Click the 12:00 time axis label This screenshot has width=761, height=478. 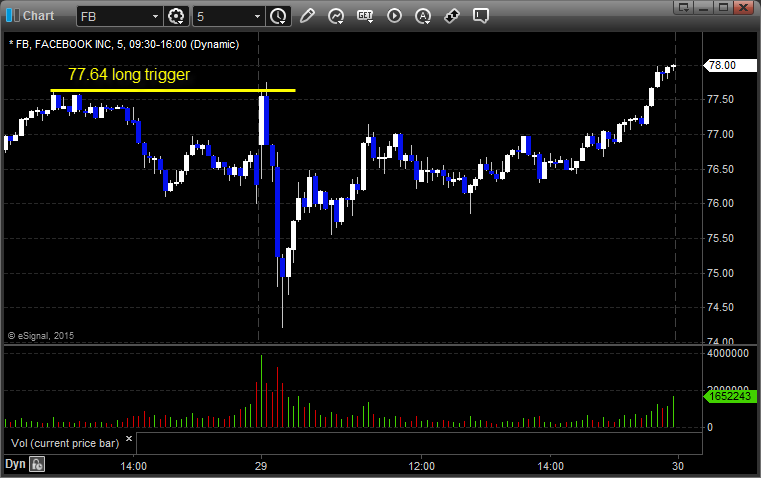[421, 466]
